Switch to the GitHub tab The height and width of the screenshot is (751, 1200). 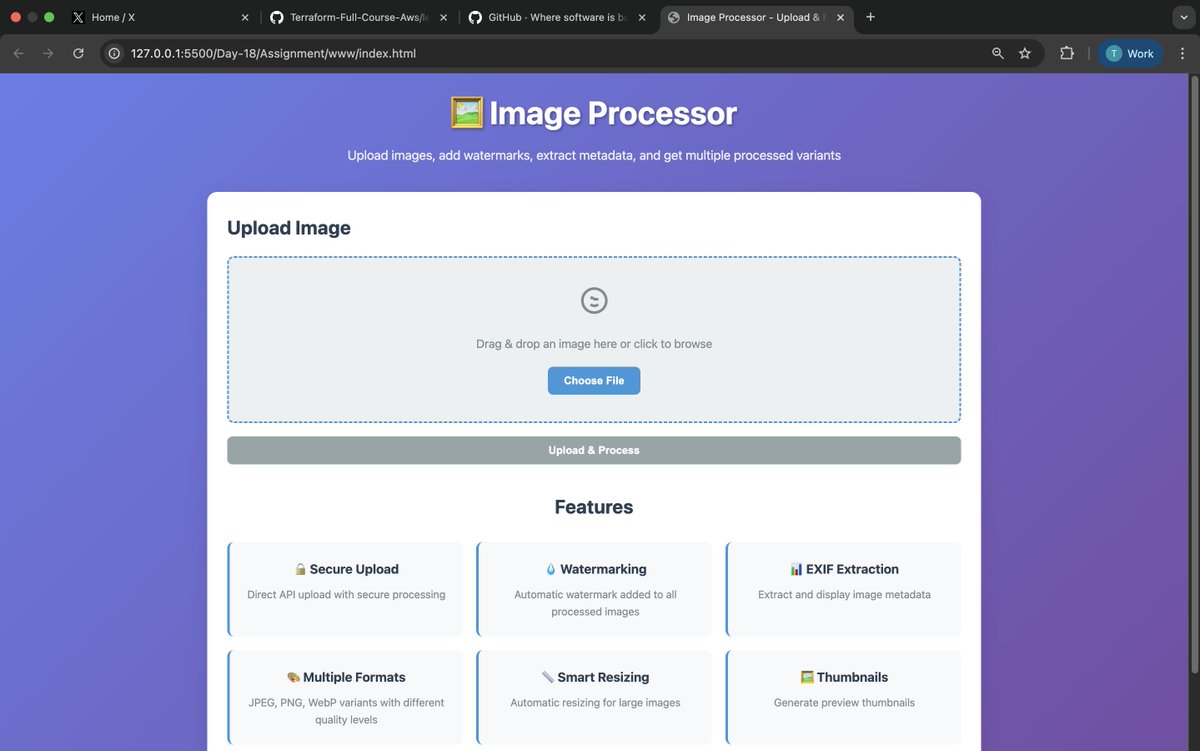[x=557, y=17]
